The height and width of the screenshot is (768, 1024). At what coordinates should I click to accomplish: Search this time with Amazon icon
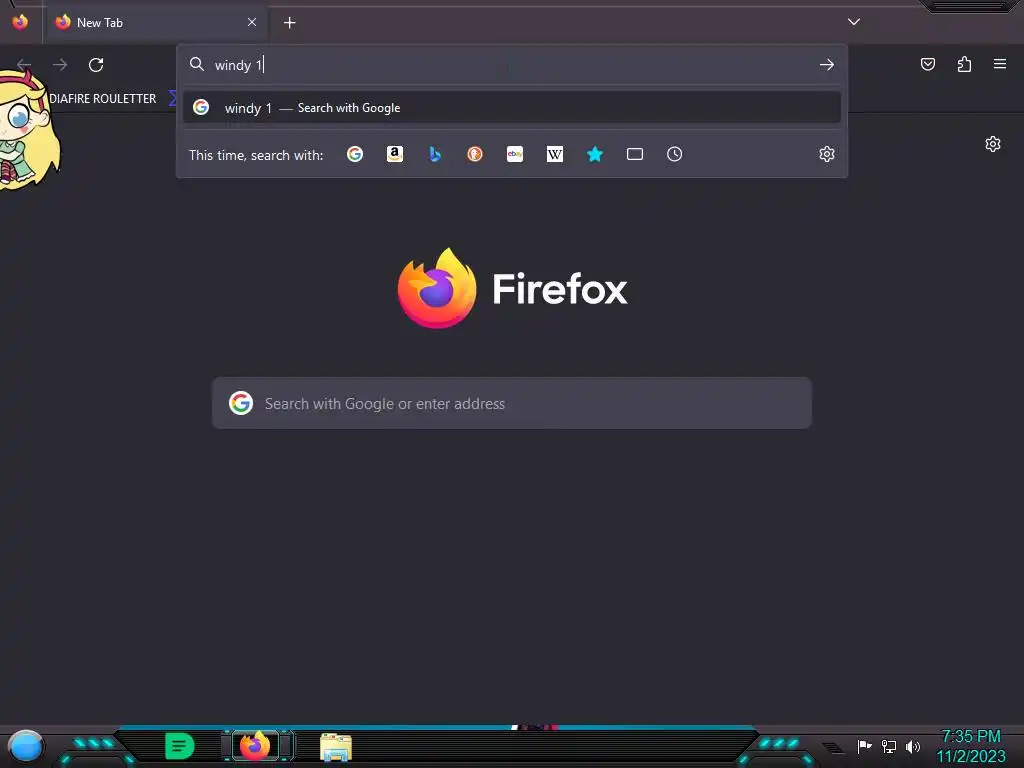[394, 154]
